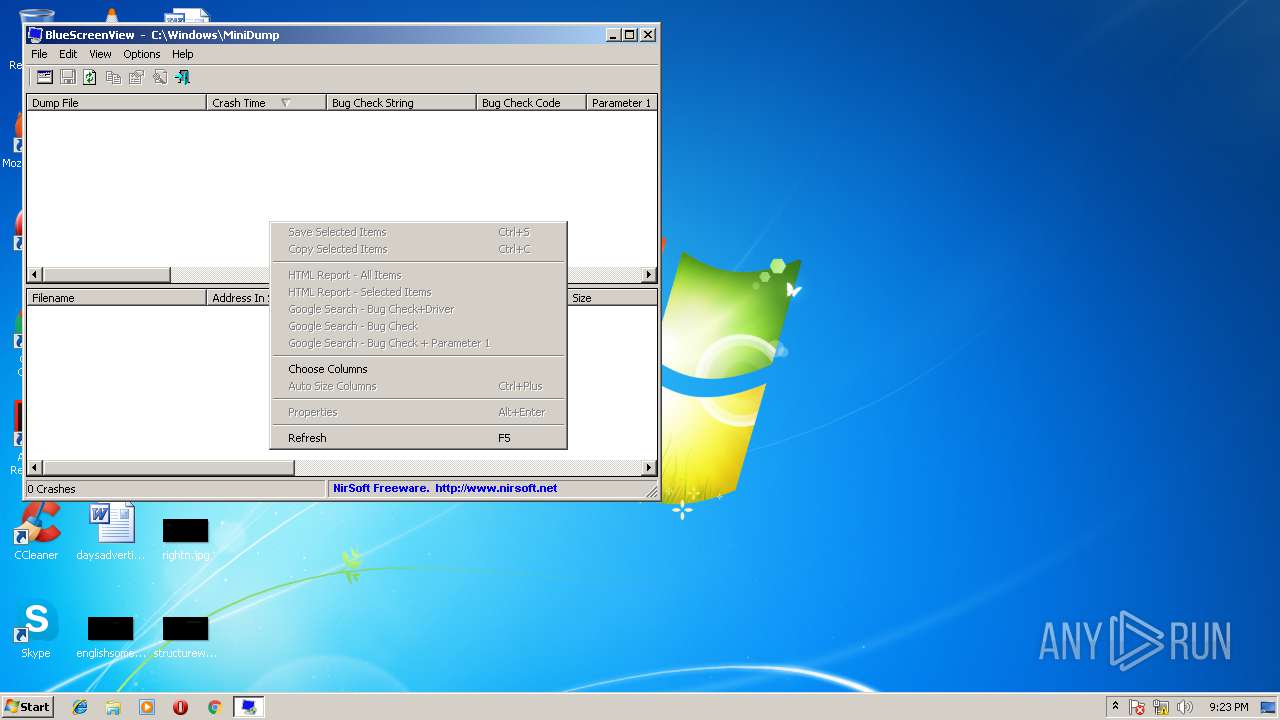Image resolution: width=1280 pixels, height=720 pixels.
Task: Click the Exit door toolbar icon
Action: click(x=182, y=77)
